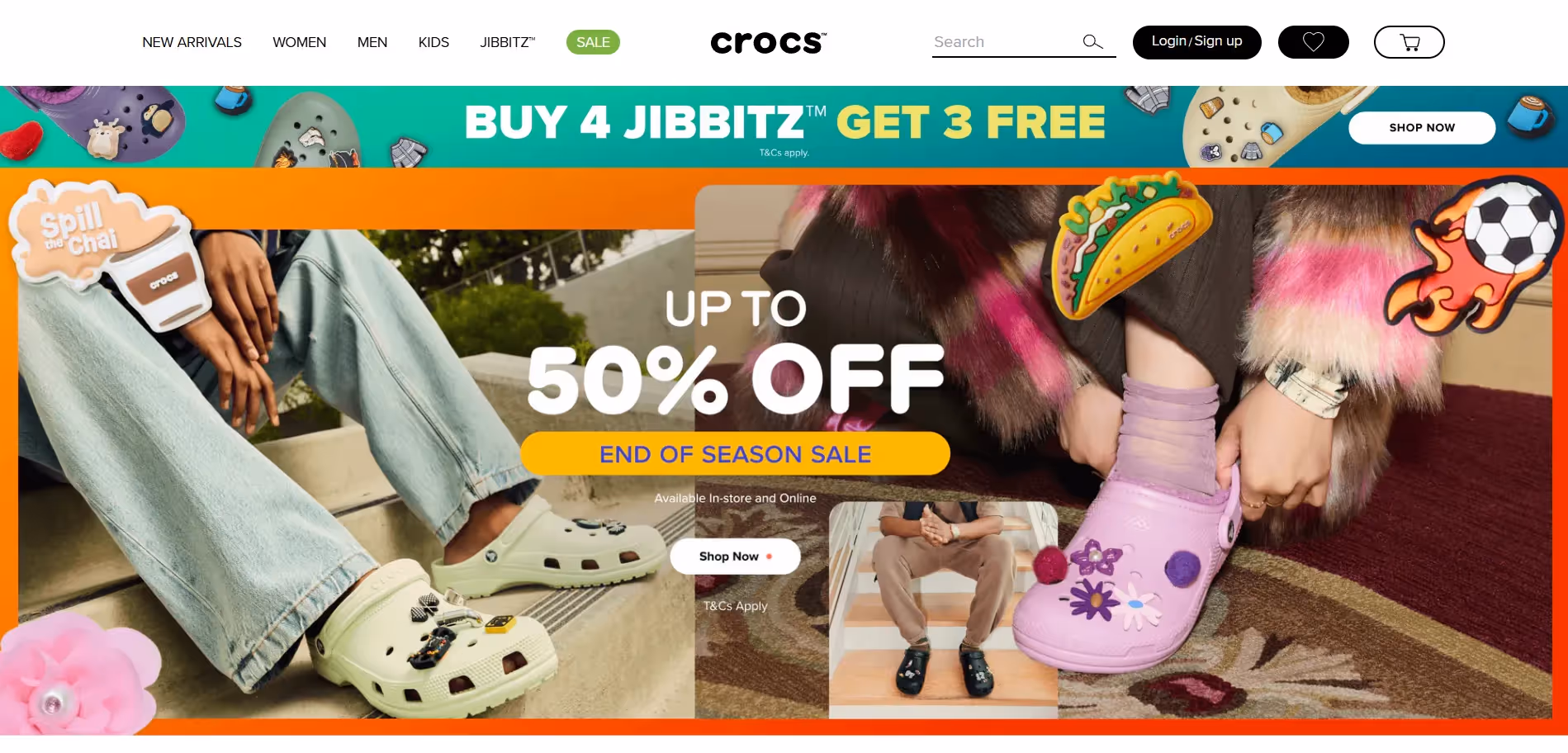Click the search magnifying glass icon

pyautogui.click(x=1092, y=41)
